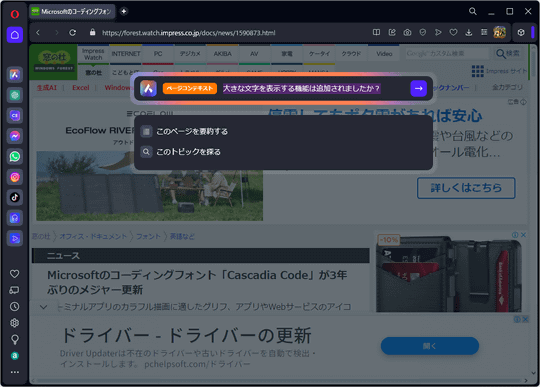Click the 開く button in the bottom ad

(429, 346)
